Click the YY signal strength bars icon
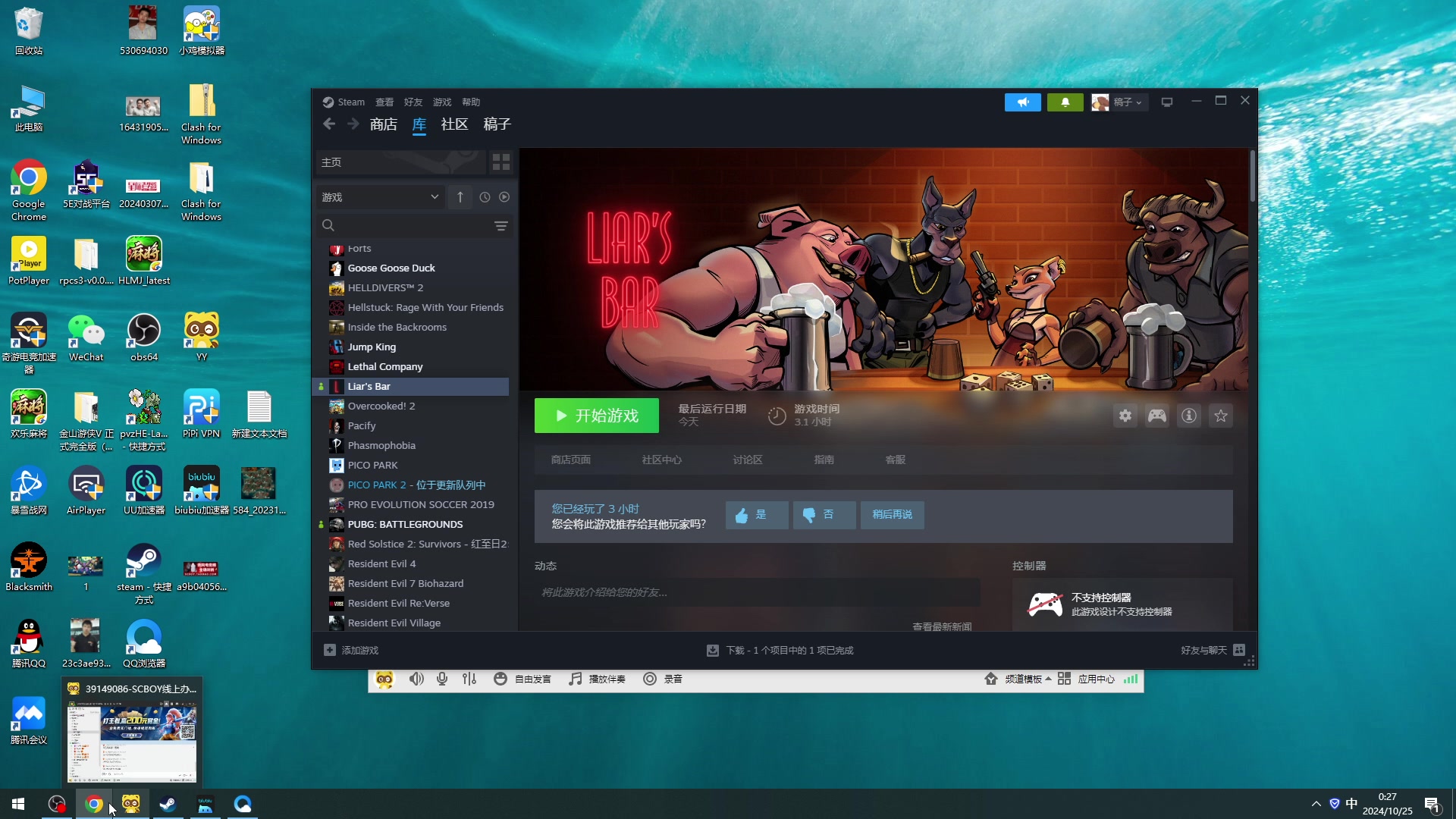This screenshot has height=819, width=1456. click(1131, 679)
